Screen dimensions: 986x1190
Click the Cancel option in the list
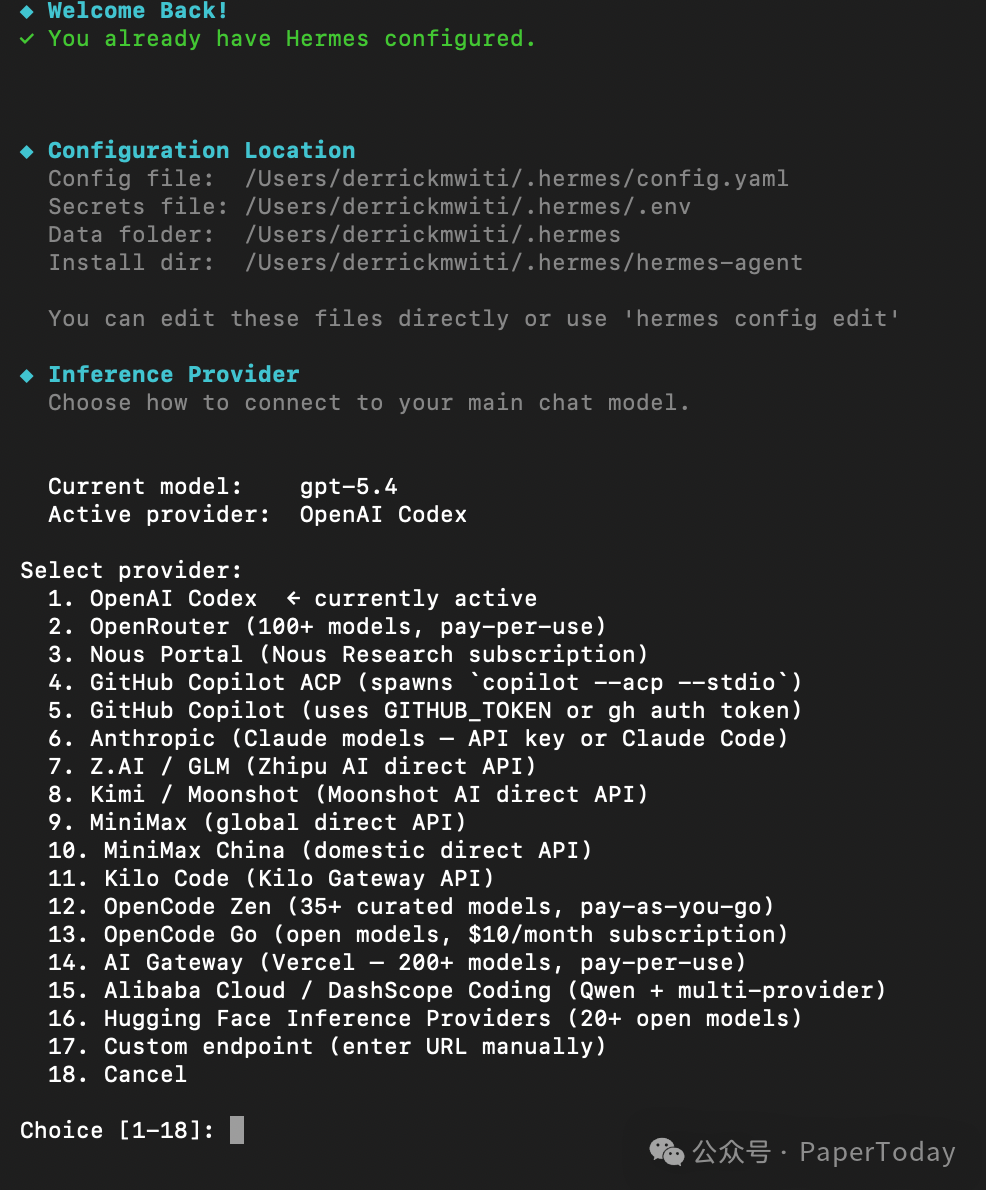145,1075
